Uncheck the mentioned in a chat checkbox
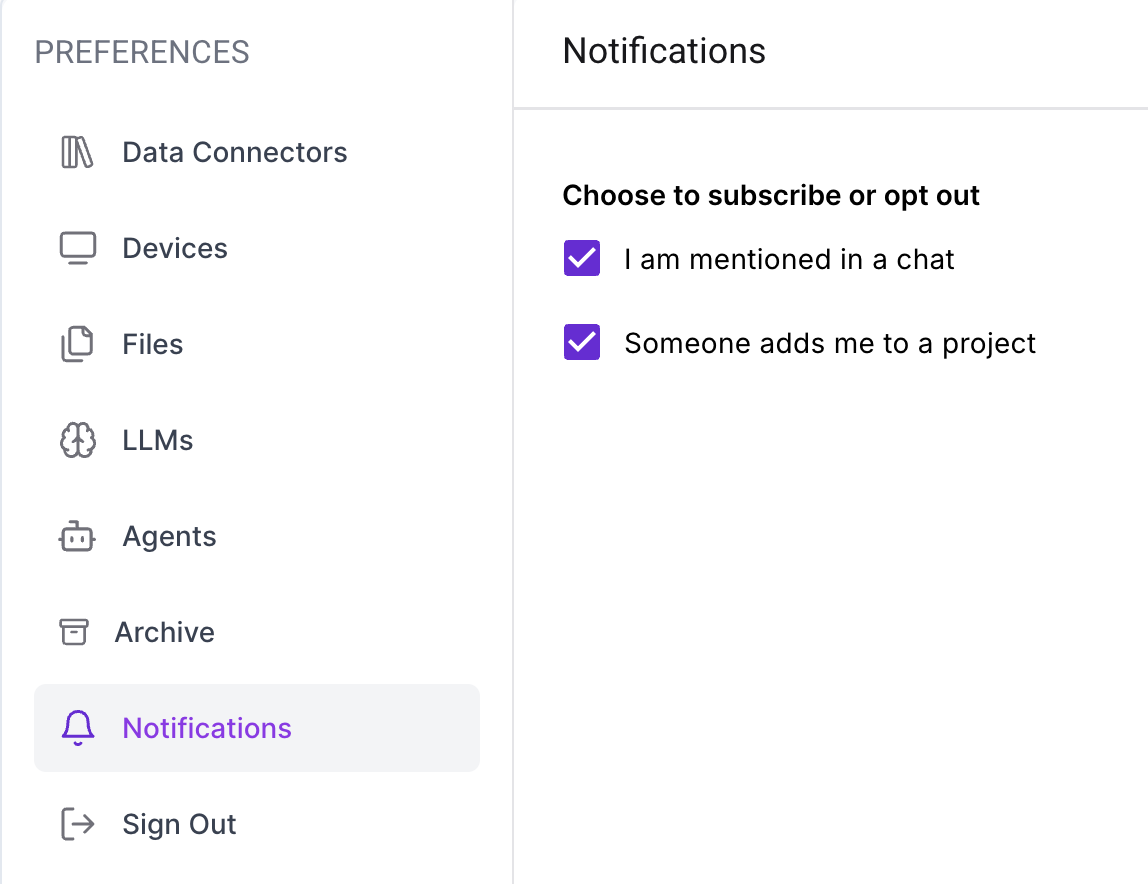1148x884 pixels. (x=582, y=259)
